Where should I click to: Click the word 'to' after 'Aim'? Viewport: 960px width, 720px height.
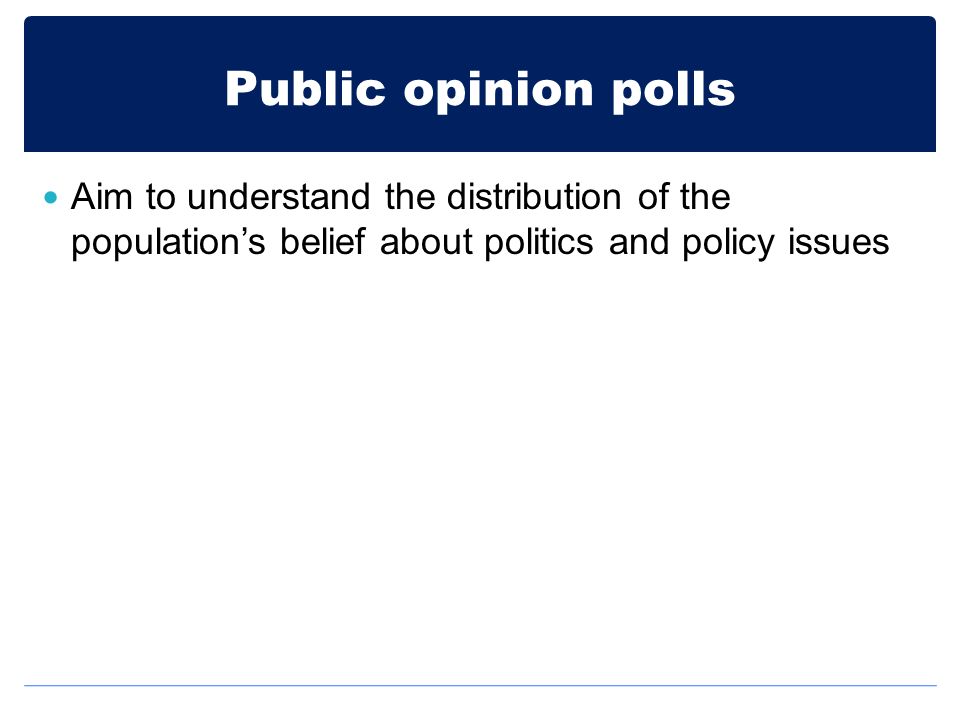point(160,197)
